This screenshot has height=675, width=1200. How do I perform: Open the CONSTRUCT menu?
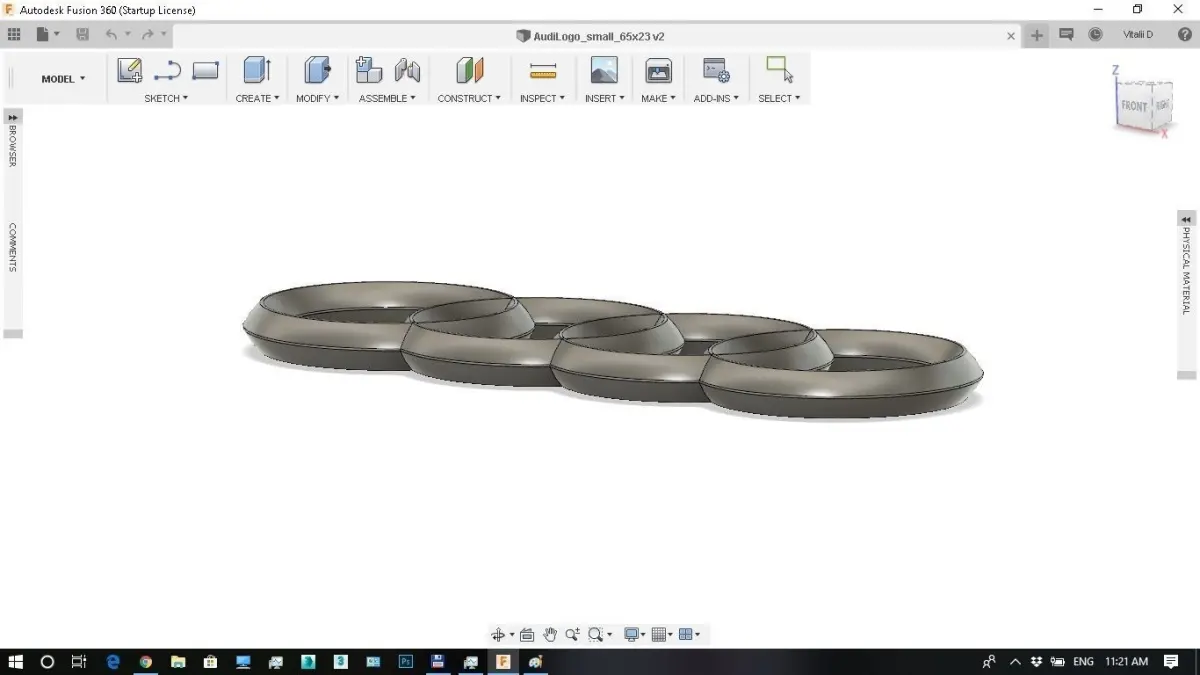tap(469, 98)
